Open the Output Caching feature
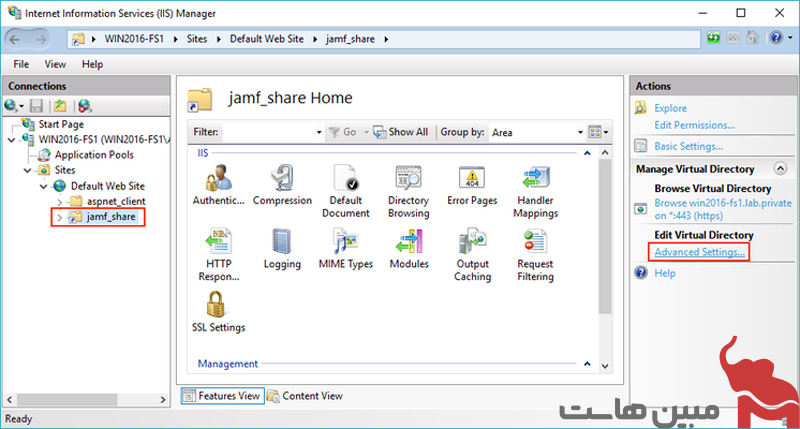The width and height of the screenshot is (800, 429). [472, 254]
